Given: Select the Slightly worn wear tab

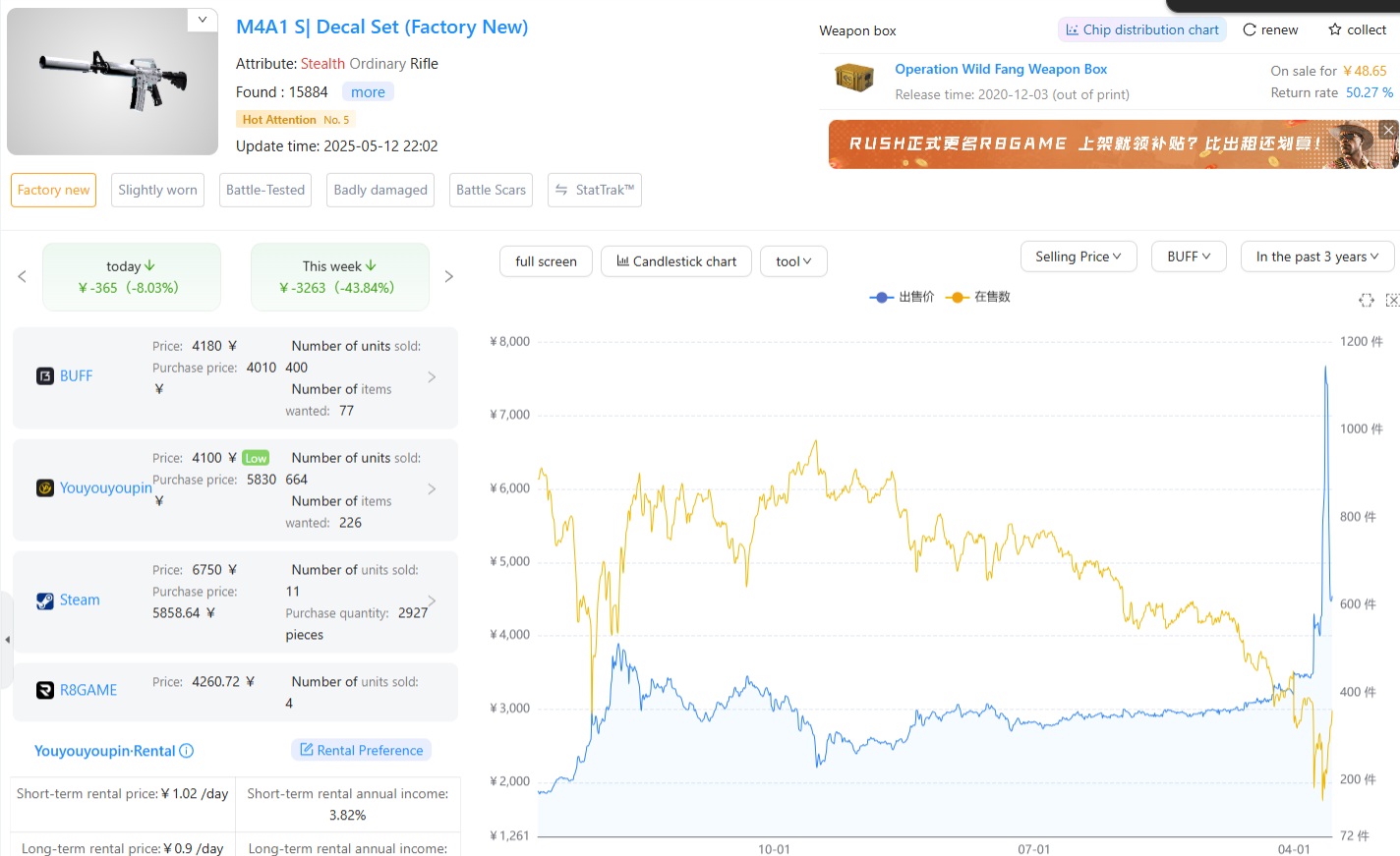Looking at the screenshot, I should click(157, 190).
